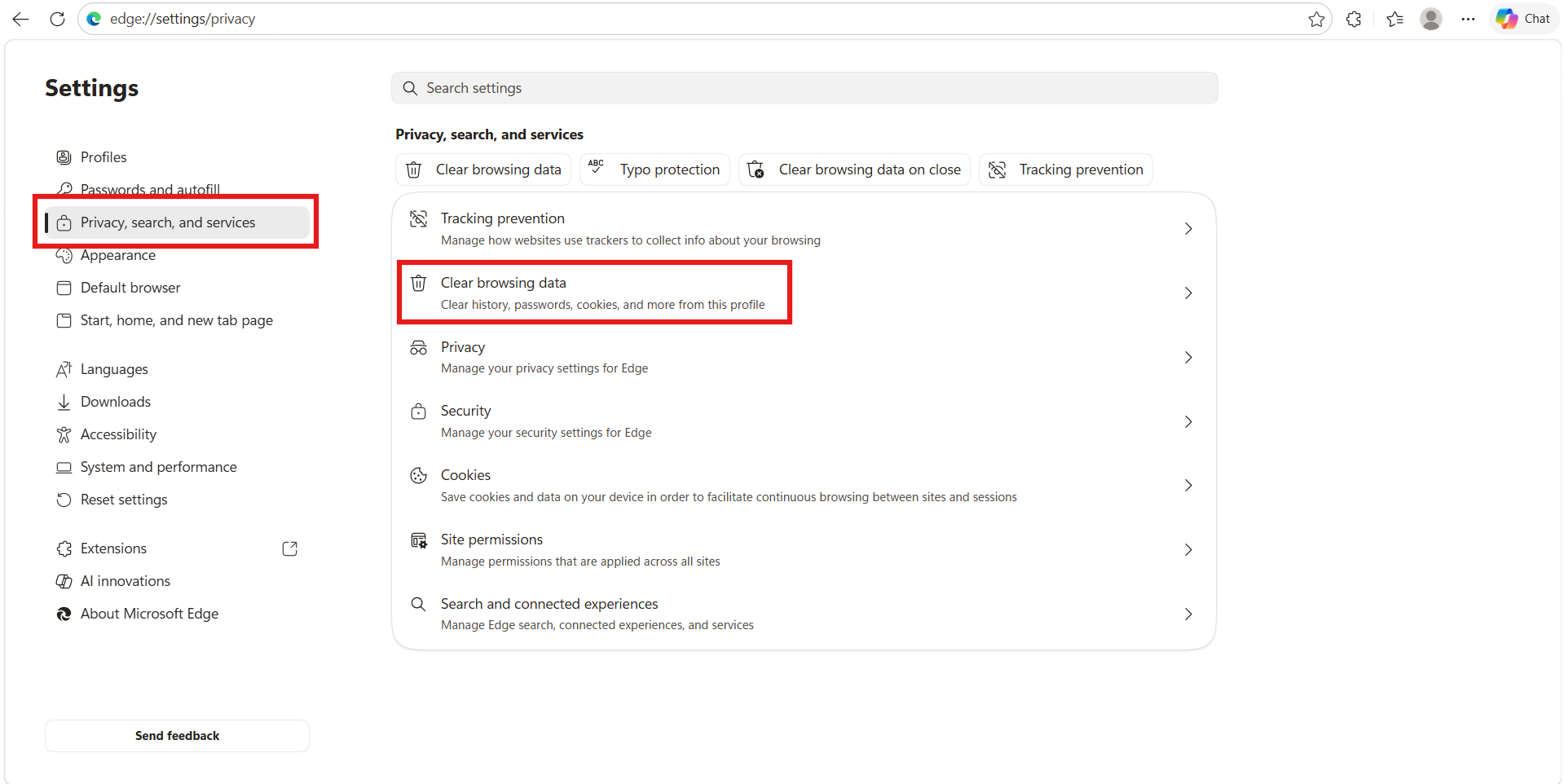Open the Favorites list icon in the toolbar
Screen dimensions: 1564x784
1394,19
